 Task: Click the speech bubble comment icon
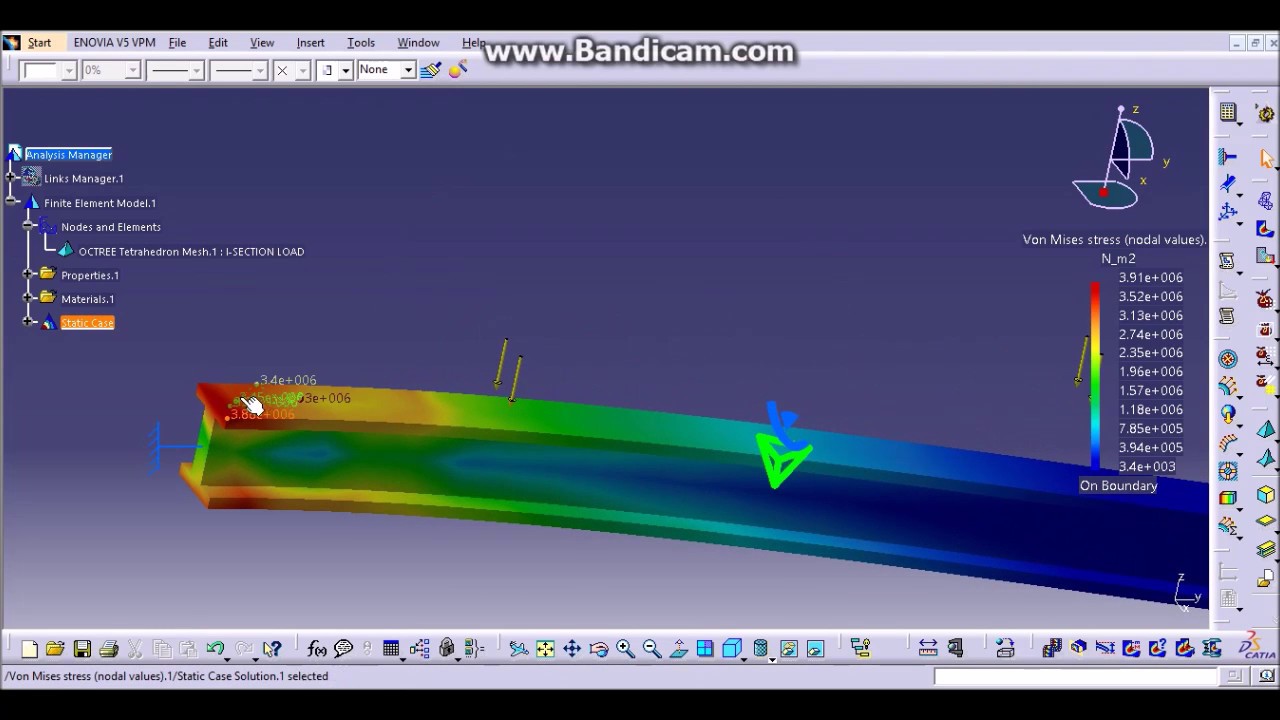click(x=344, y=649)
